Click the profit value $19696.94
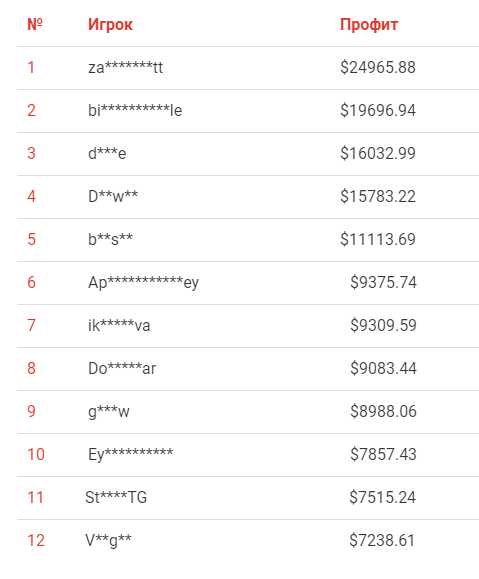Image resolution: width=479 pixels, height=579 pixels. click(x=378, y=110)
